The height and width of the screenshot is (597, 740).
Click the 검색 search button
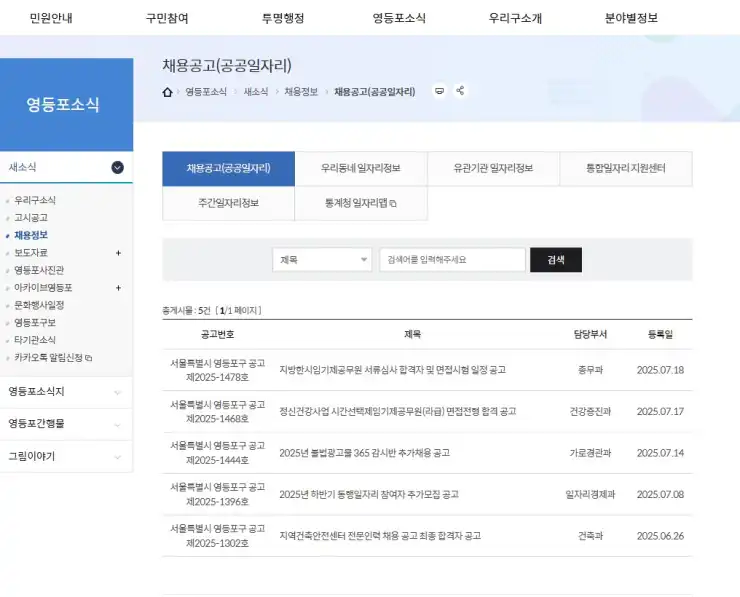pyautogui.click(x=556, y=260)
